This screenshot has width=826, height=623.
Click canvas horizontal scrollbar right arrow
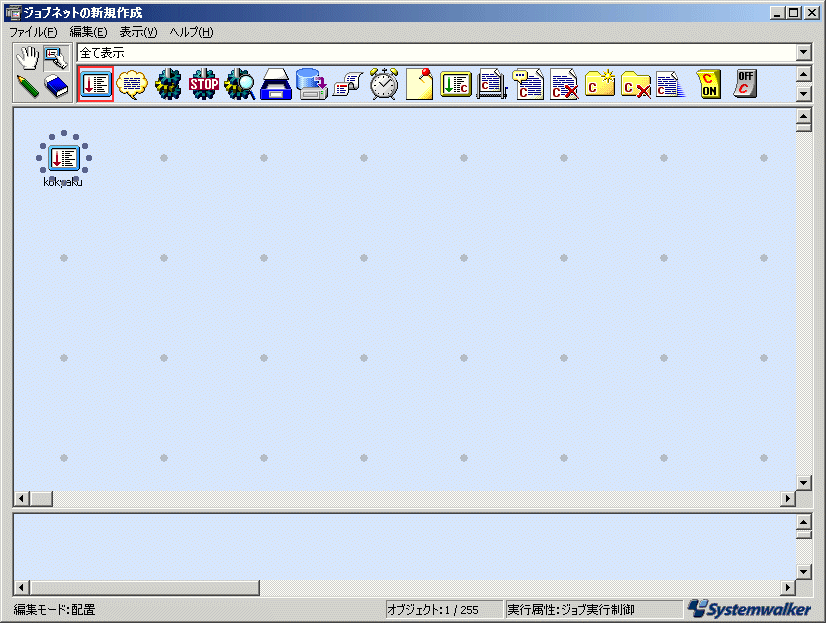pyautogui.click(x=788, y=498)
